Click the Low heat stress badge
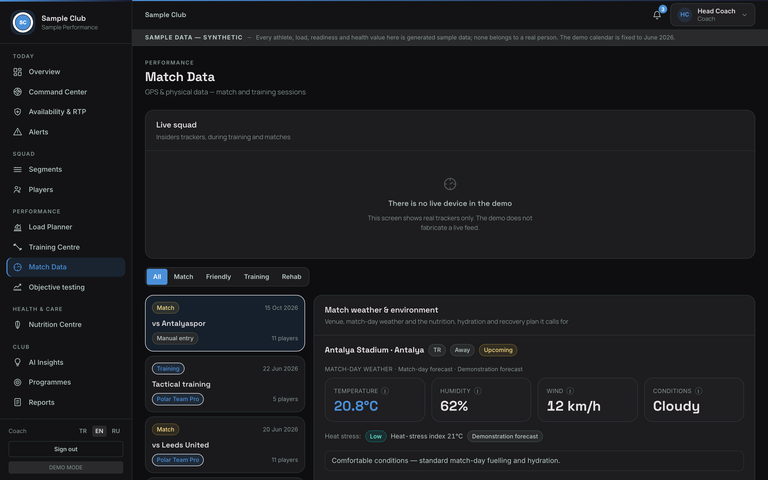This screenshot has height=480, width=768. point(376,436)
